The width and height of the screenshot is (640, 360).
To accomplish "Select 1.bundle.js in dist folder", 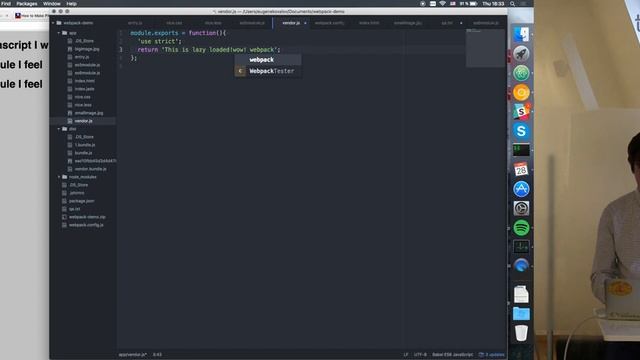I will 85,145.
